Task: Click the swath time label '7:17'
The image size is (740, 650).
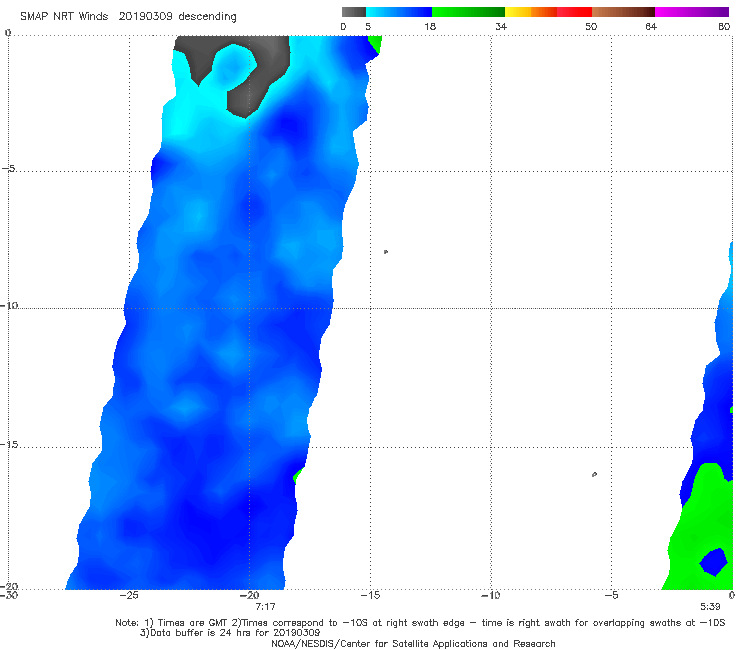Action: click(265, 606)
